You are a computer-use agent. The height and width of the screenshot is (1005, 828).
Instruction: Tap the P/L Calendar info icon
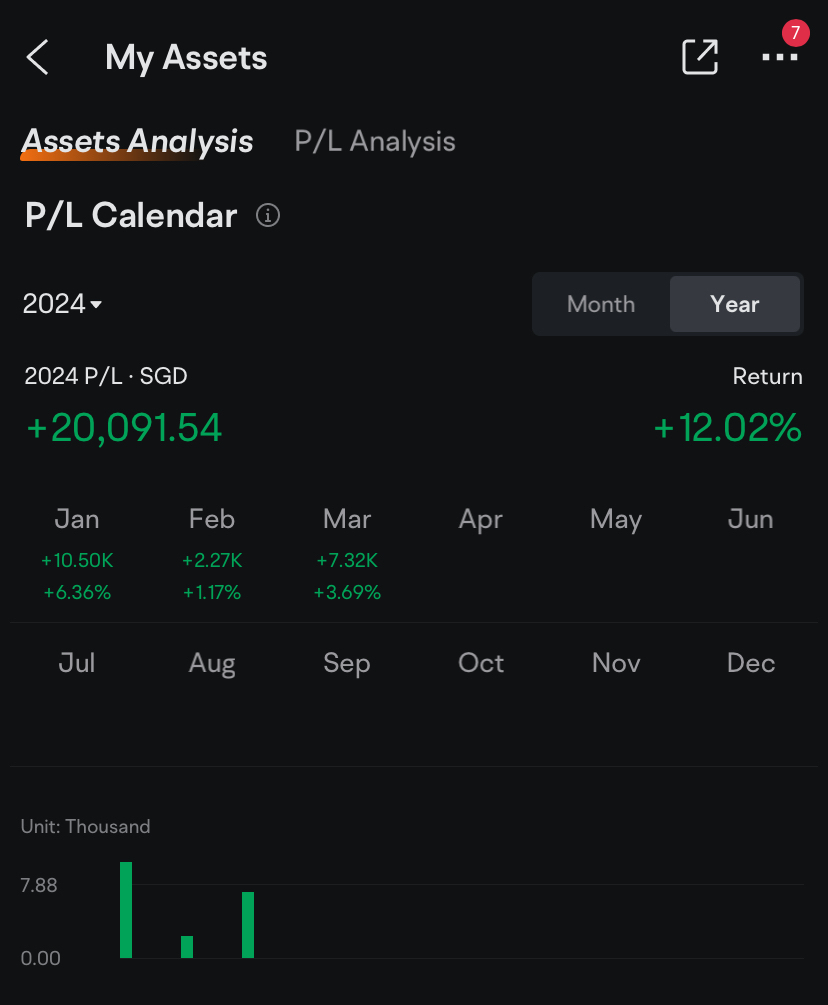268,215
